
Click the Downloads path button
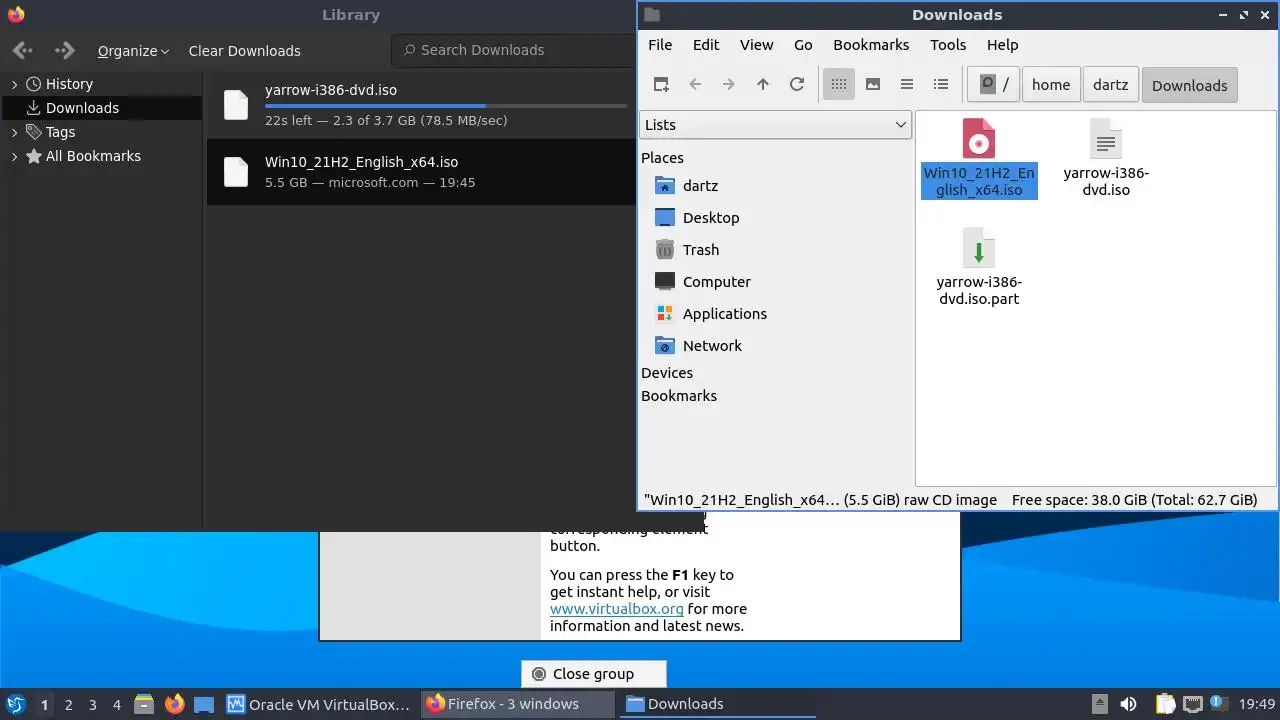click(1189, 85)
